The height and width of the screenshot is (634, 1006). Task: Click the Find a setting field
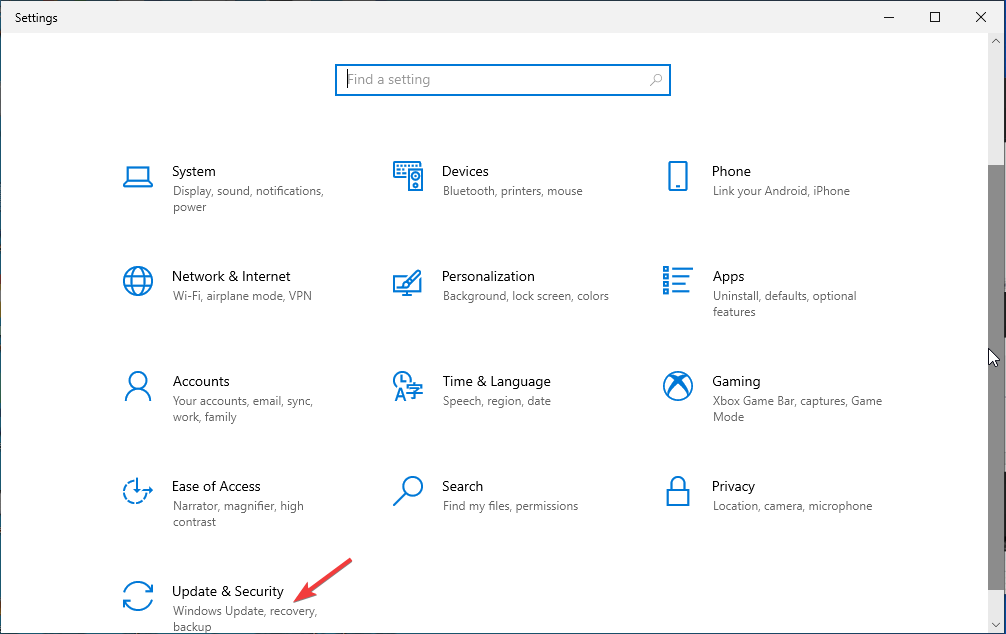502,80
